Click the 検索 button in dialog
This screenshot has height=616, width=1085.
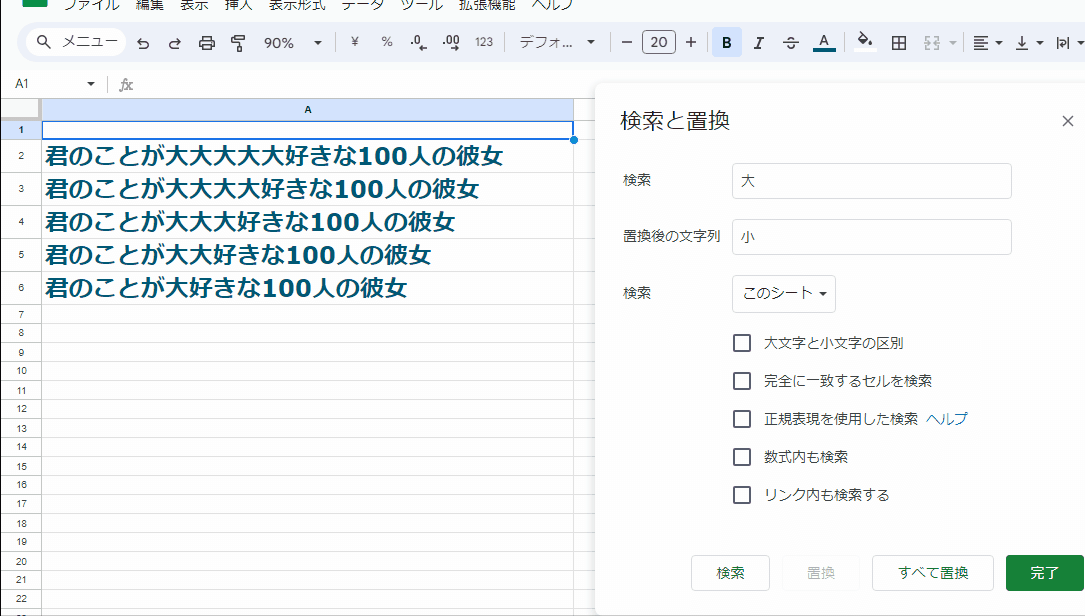click(x=730, y=573)
